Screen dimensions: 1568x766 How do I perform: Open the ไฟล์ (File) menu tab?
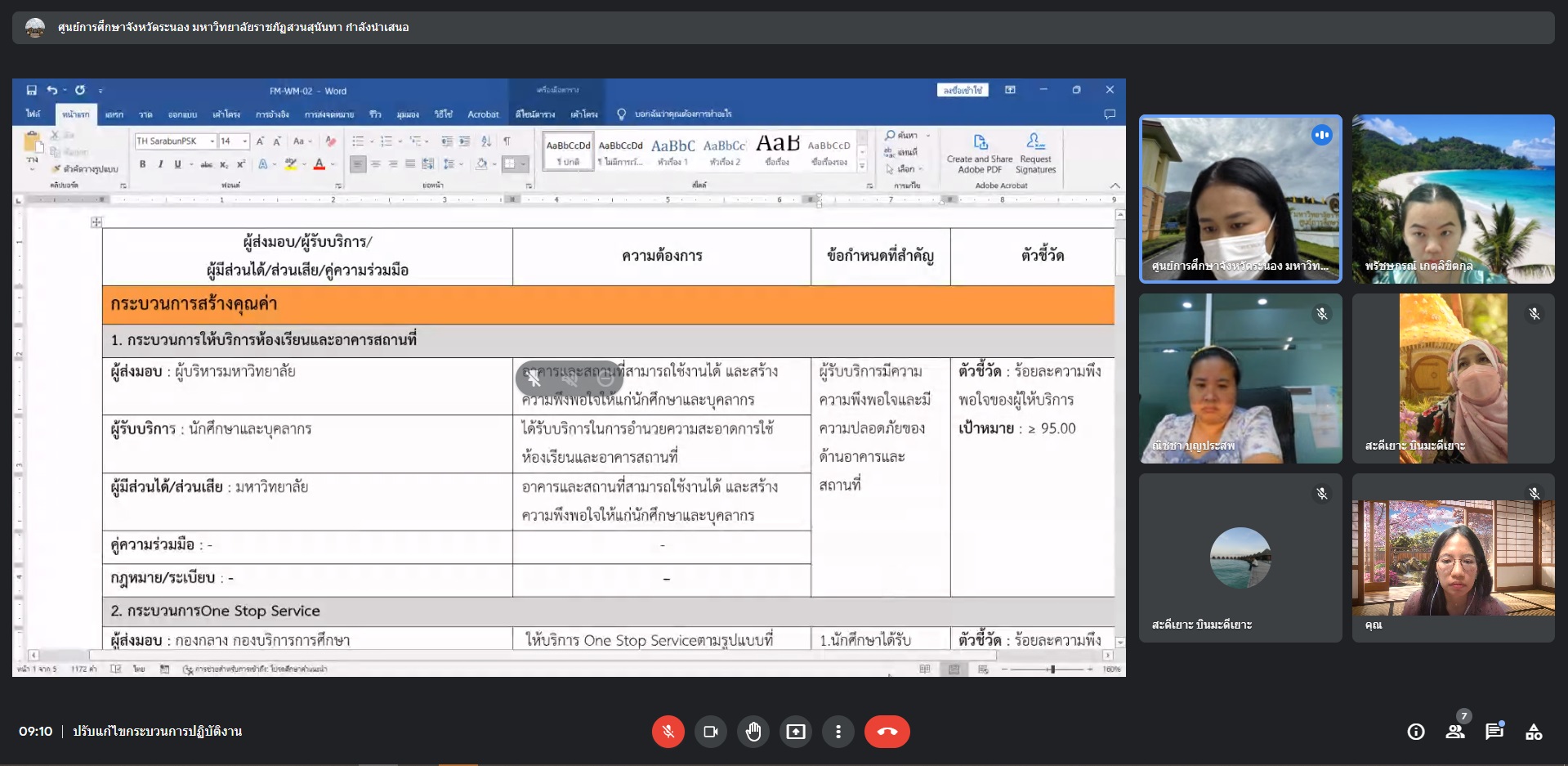[33, 114]
